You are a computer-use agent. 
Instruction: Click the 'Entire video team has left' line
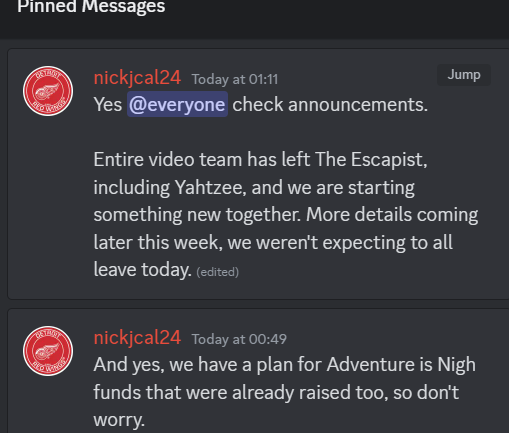click(260, 159)
